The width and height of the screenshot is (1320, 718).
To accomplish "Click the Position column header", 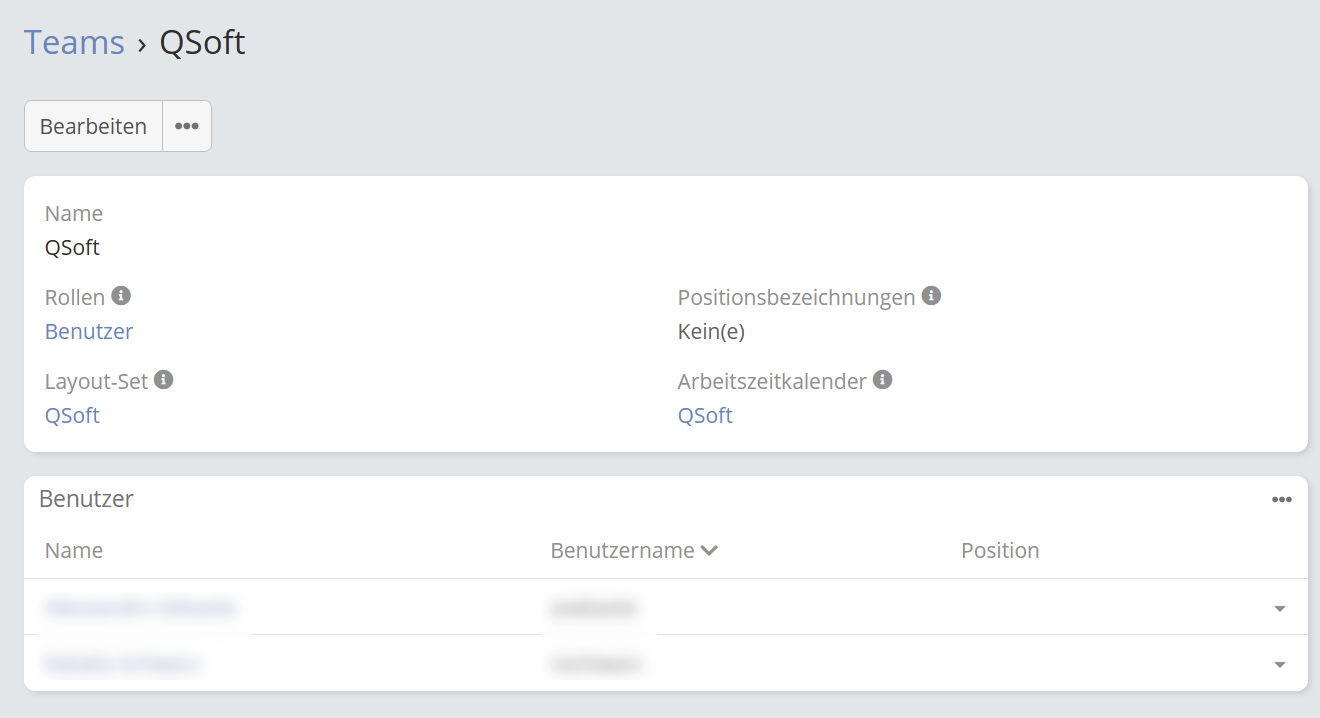I will pyautogui.click(x=1000, y=550).
